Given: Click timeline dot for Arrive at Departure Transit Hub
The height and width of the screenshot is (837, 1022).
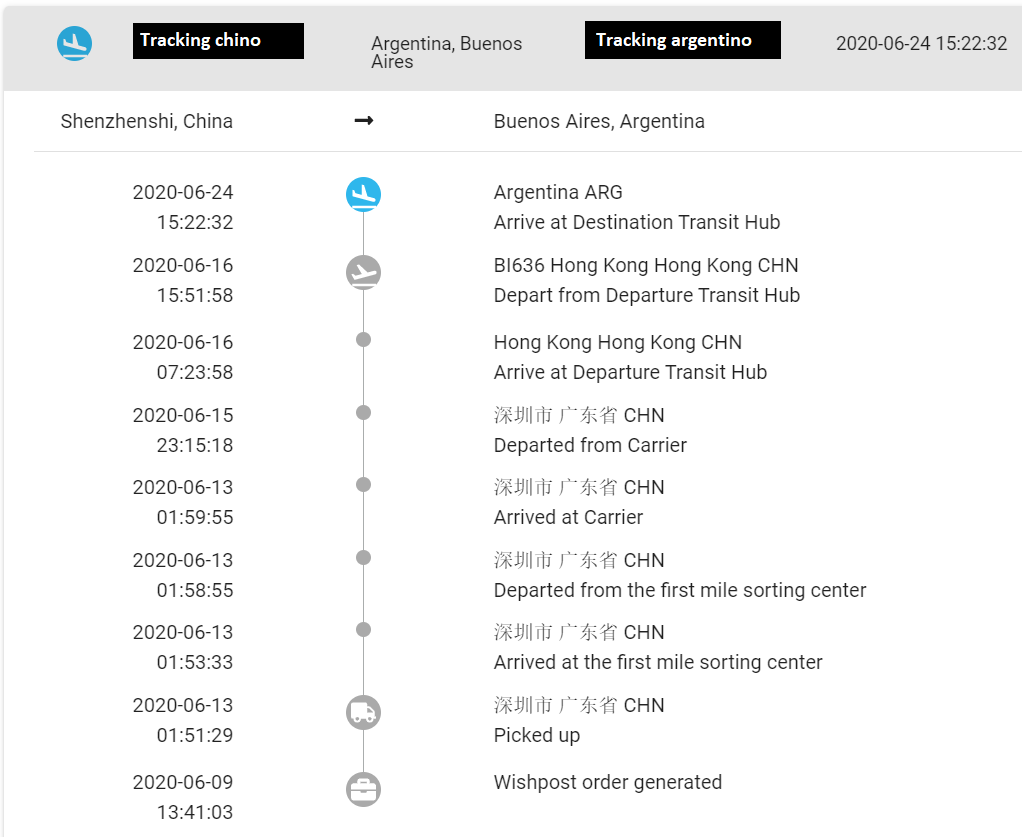Looking at the screenshot, I should 363,340.
